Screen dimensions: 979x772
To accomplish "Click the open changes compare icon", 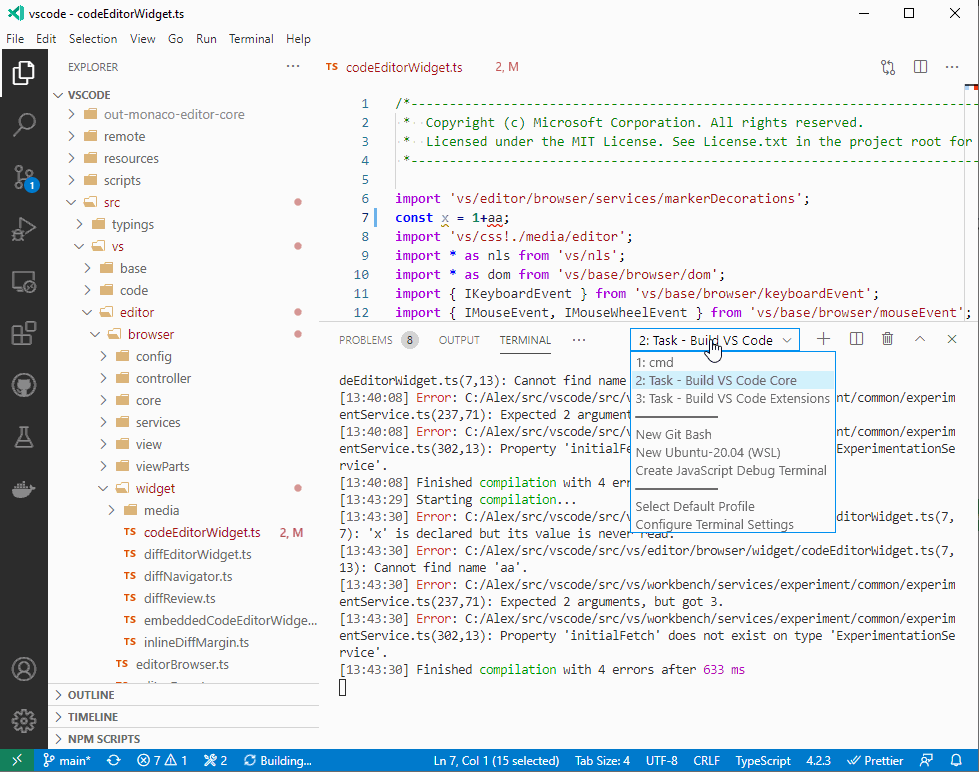I will coord(888,67).
